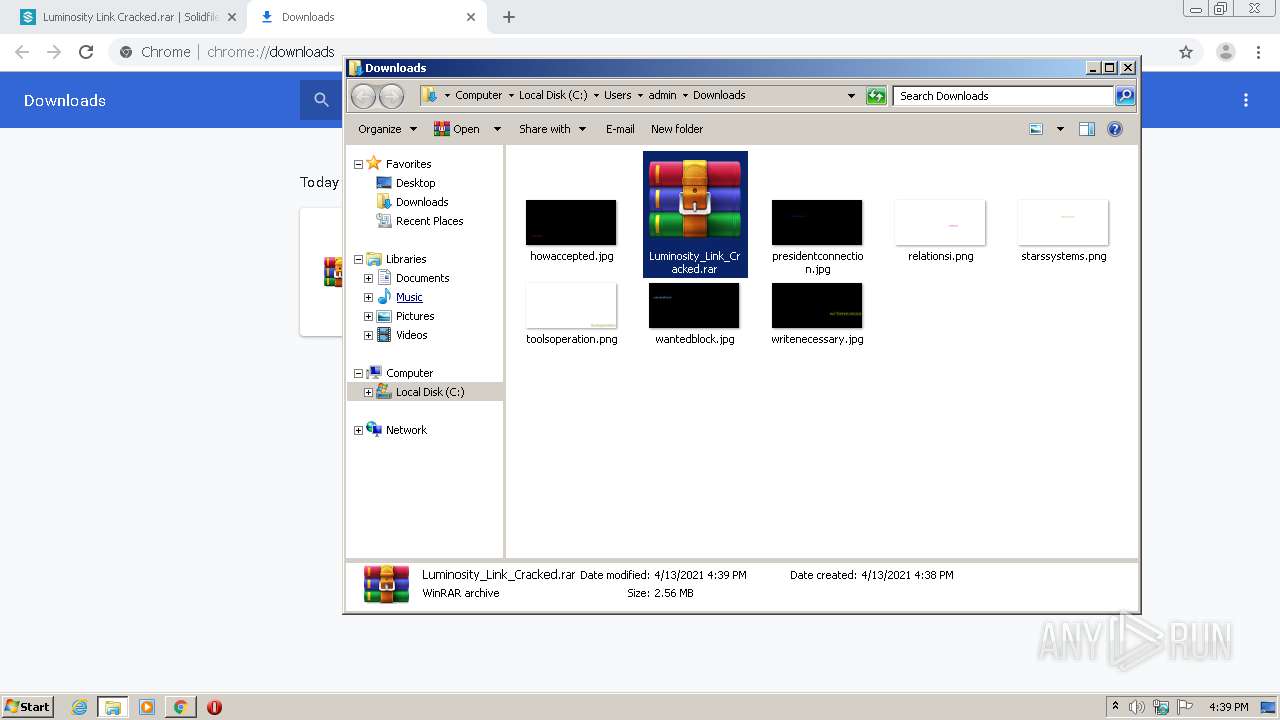Click the Explorer Forward navigation arrow

tap(391, 96)
